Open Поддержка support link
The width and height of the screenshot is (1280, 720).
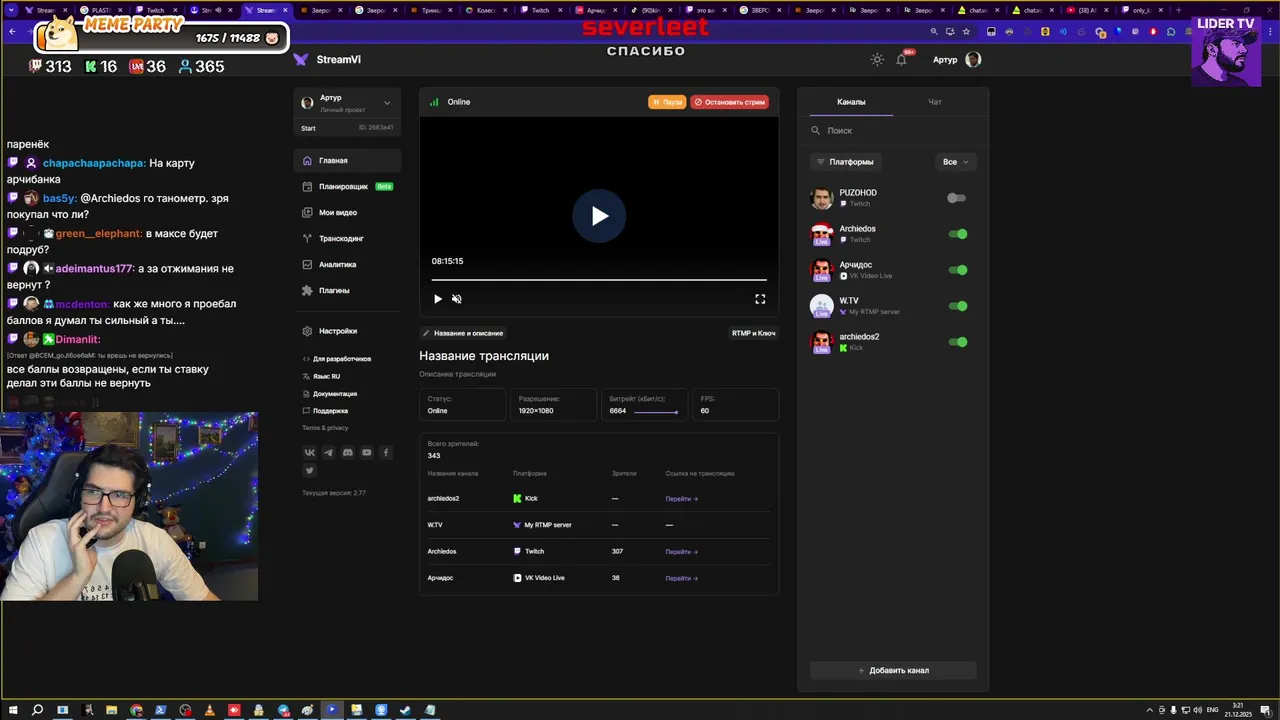pyautogui.click(x=325, y=410)
